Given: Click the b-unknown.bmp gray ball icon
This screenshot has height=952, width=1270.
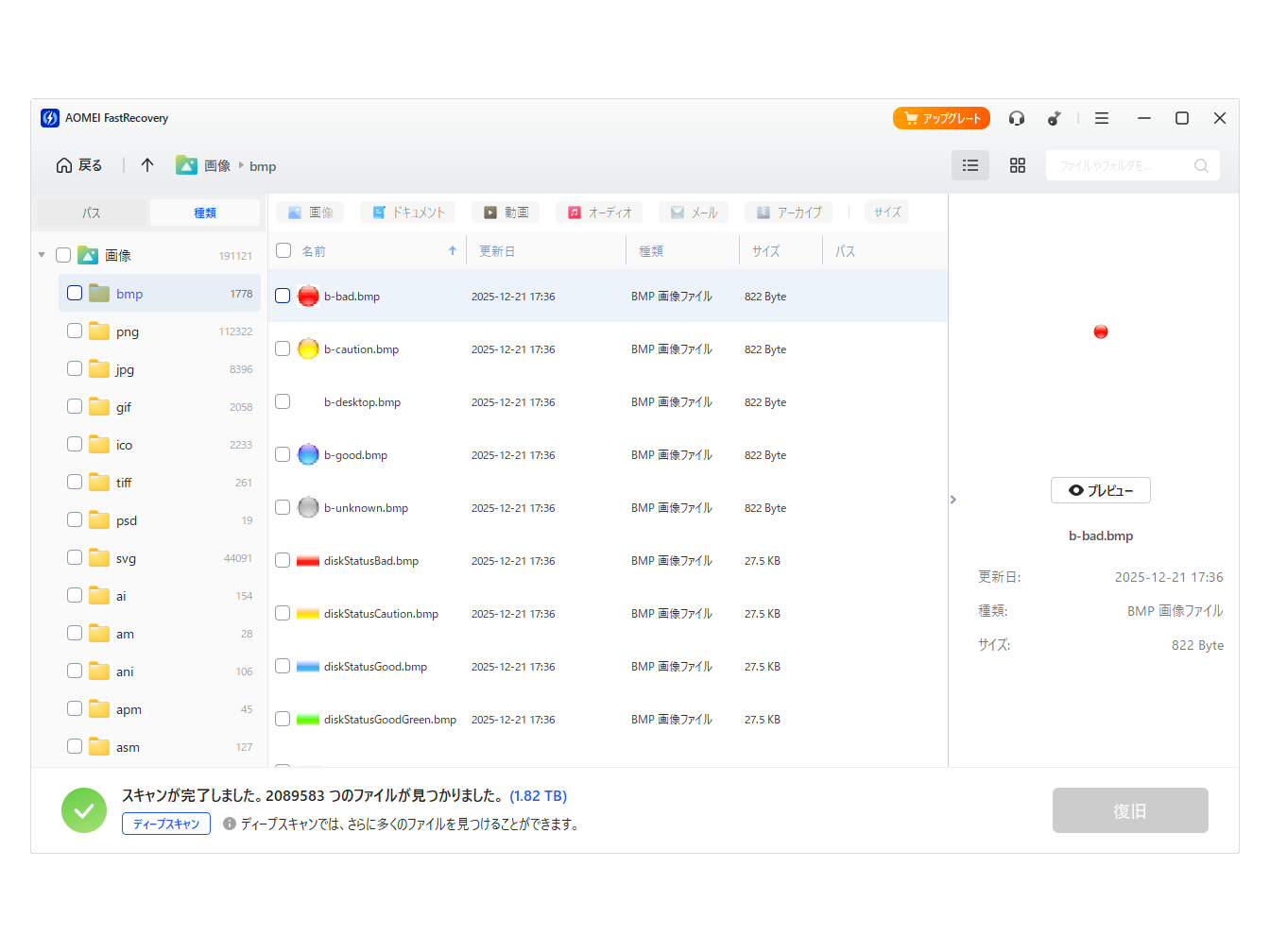Looking at the screenshot, I should point(308,507).
